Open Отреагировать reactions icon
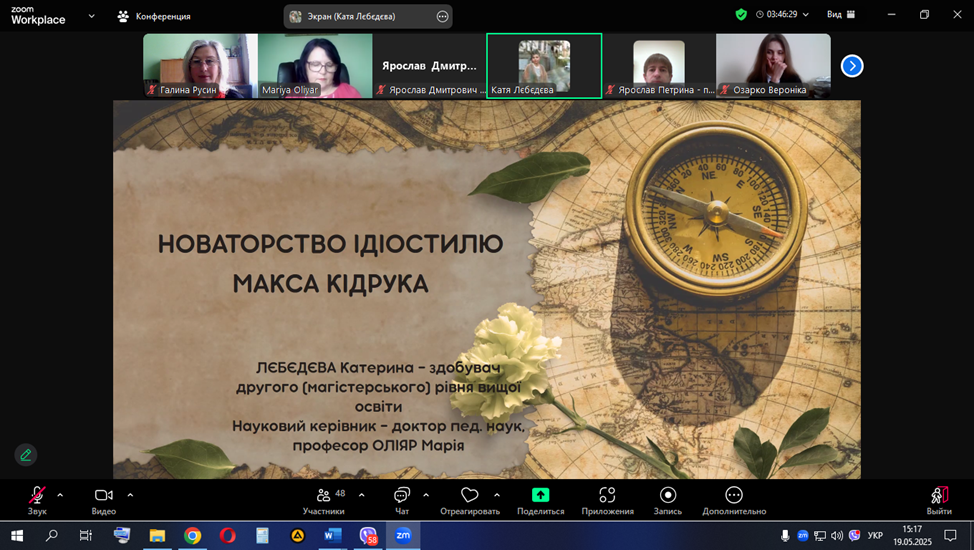Image resolution: width=974 pixels, height=550 pixels. (469, 496)
